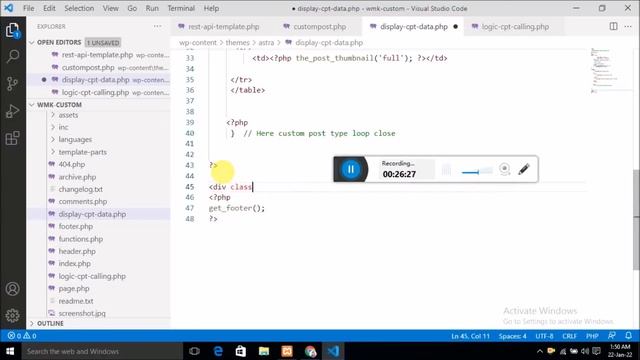Screen dimensions: 640x360
Task: Open the notifications bell in status bar
Action: click(628, 336)
